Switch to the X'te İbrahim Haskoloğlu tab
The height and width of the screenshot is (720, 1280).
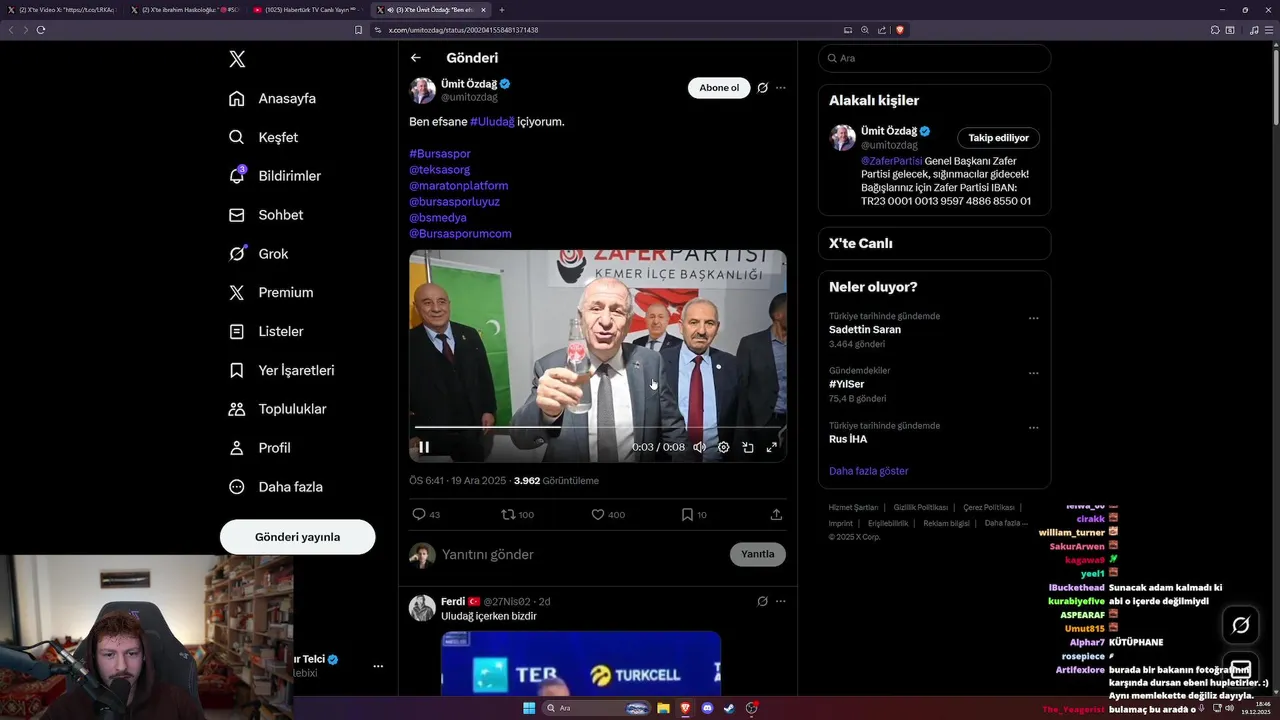point(185,10)
